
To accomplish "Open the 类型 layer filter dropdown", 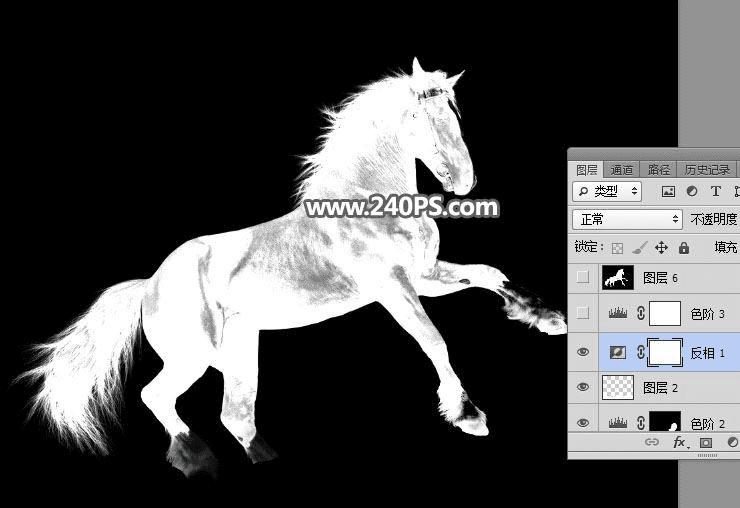I will pyautogui.click(x=607, y=191).
